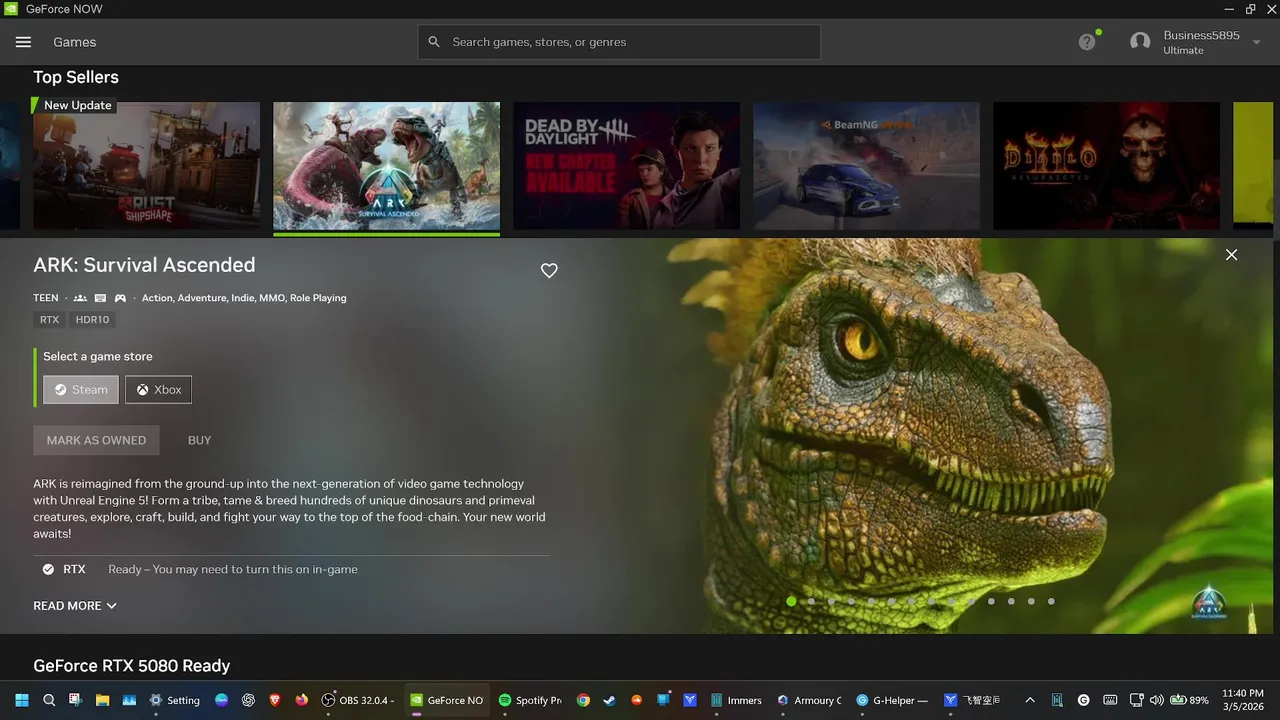Click the Top Sellers heading

click(x=76, y=77)
